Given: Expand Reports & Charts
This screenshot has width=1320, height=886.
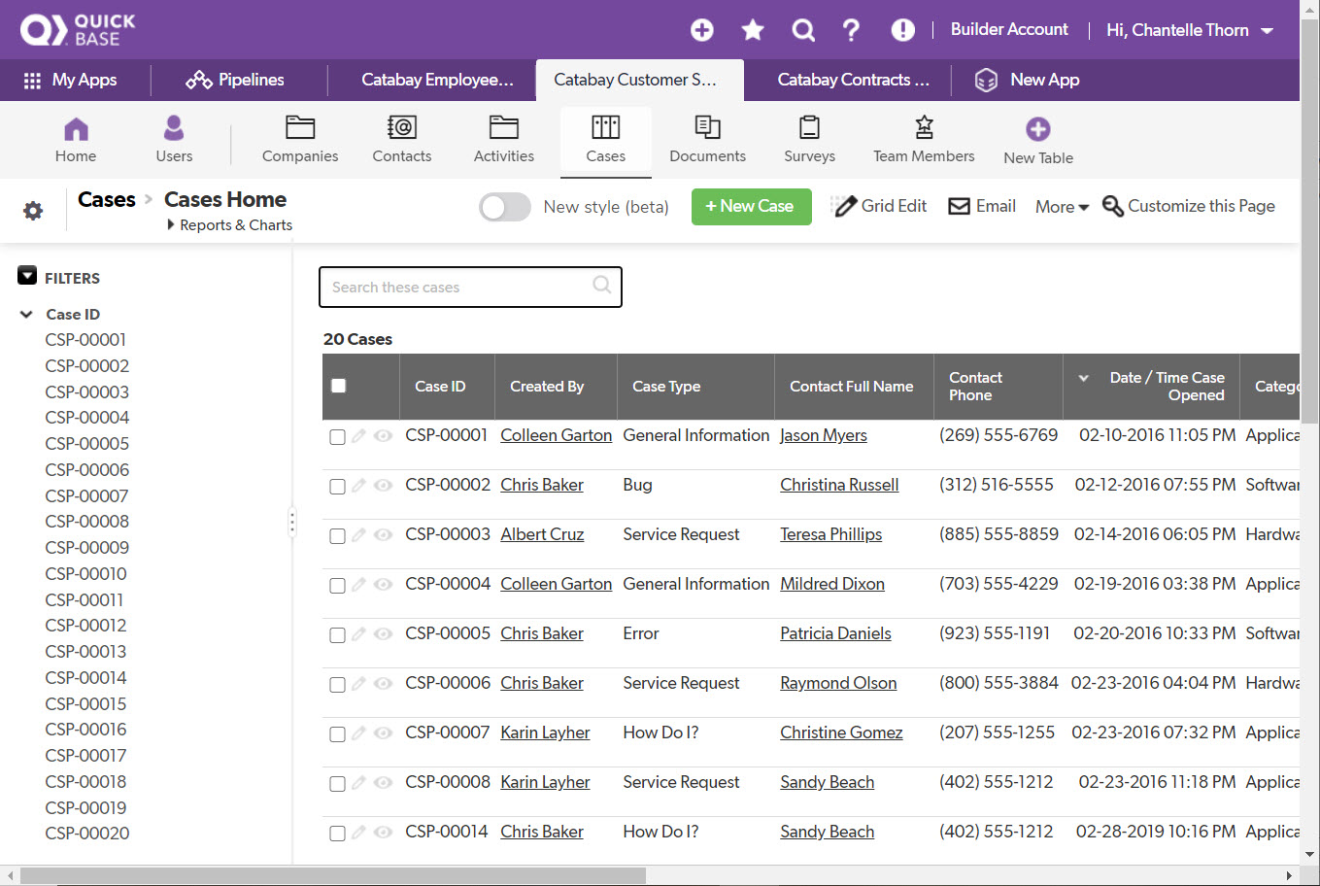Looking at the screenshot, I should pos(230,225).
